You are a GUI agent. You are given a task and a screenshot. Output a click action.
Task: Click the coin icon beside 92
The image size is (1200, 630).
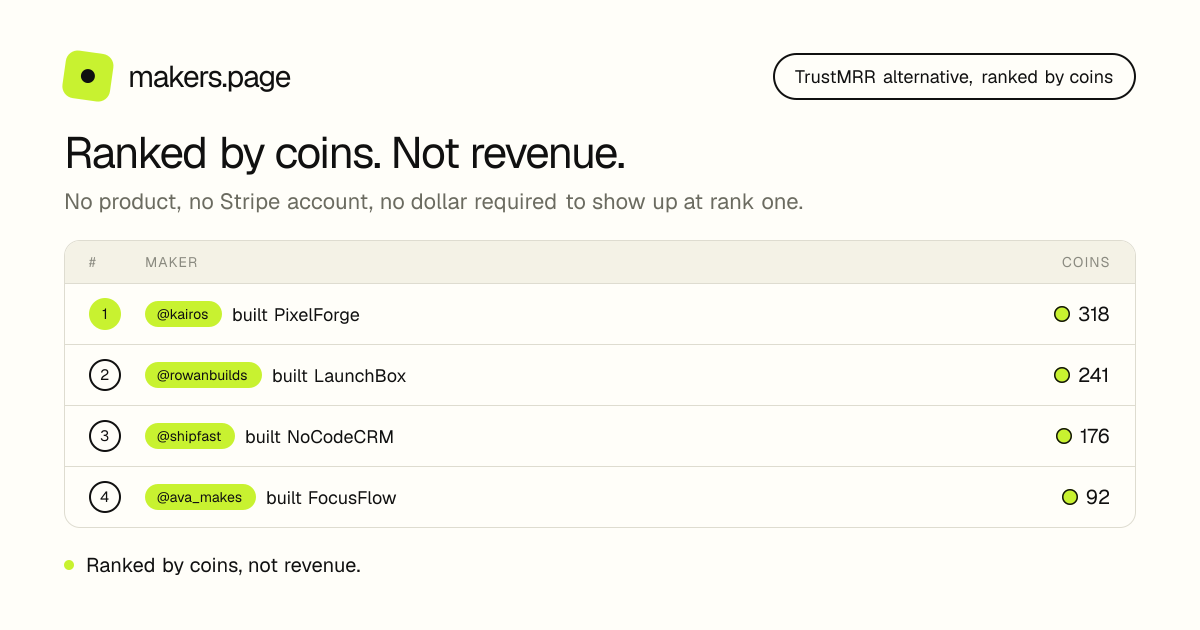pyautogui.click(x=1070, y=497)
